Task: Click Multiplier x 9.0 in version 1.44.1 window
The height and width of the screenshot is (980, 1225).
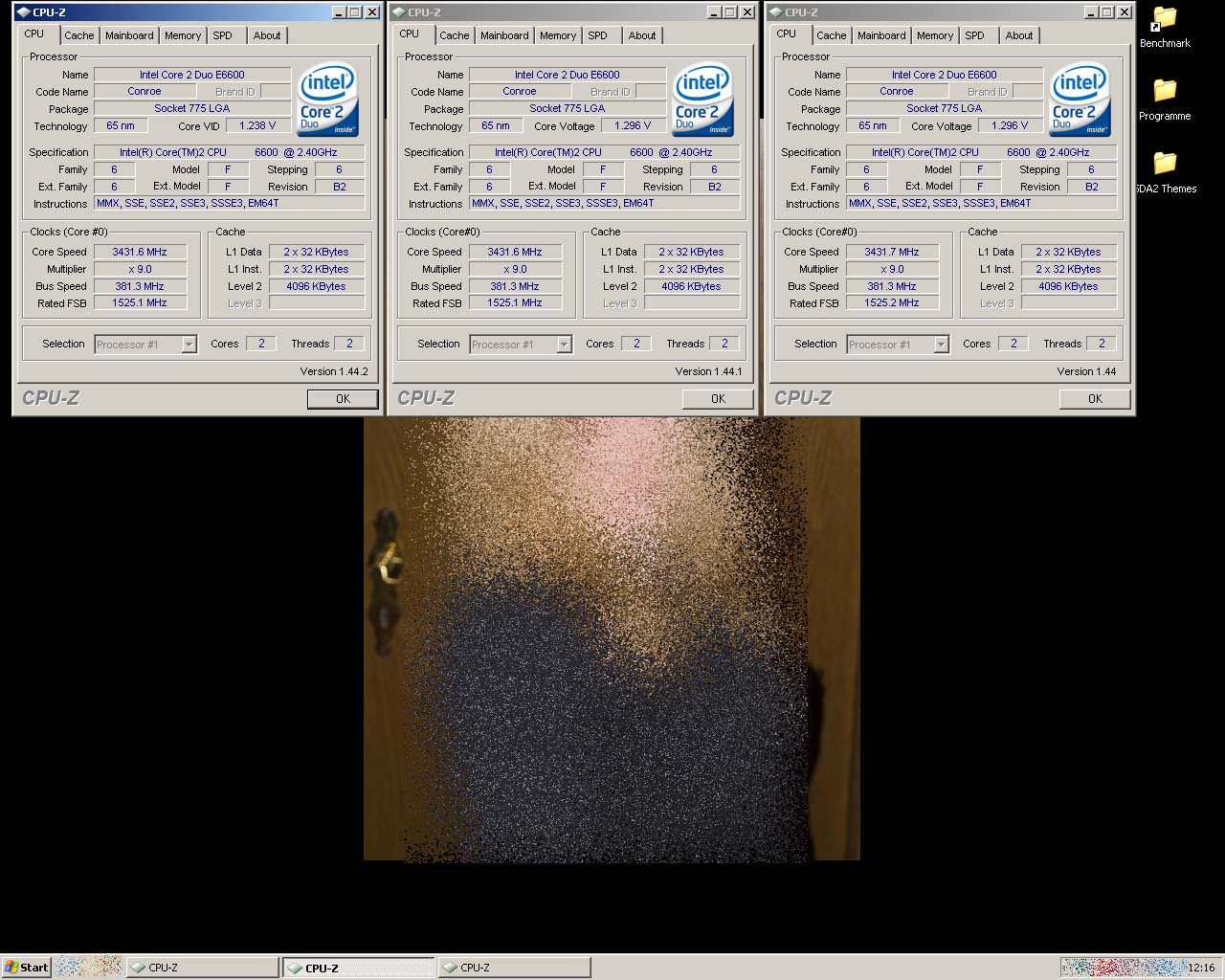Action: (x=515, y=269)
